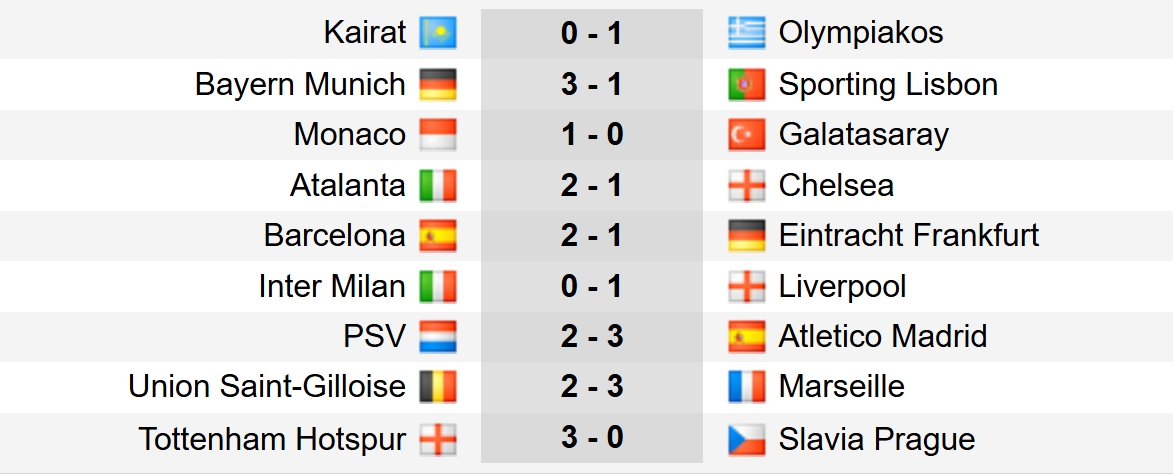Click the Italian flag beside Atalanta
This screenshot has height=474, width=1173.
[x=438, y=185]
